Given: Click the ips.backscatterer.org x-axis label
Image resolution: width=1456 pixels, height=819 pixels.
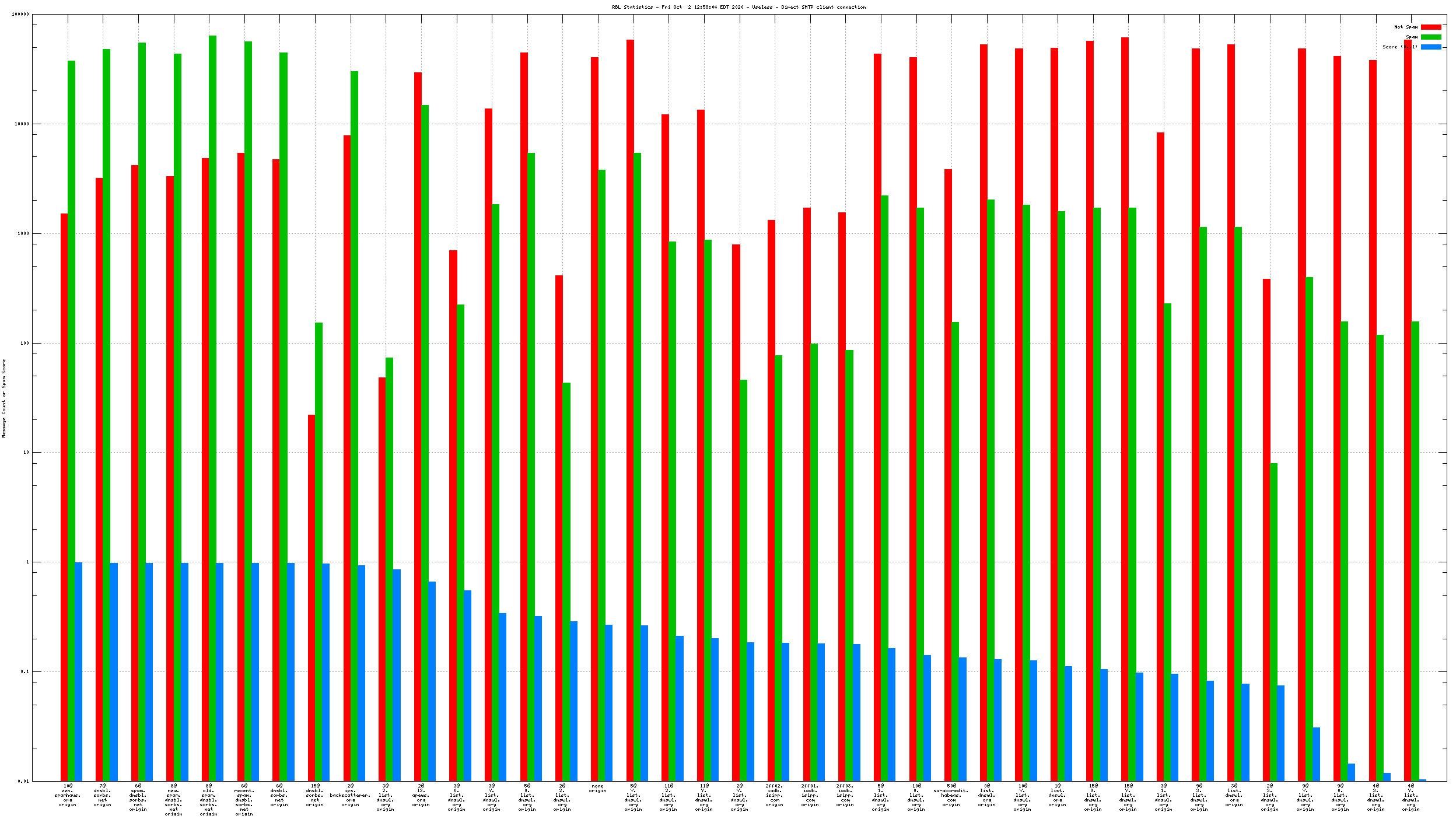Looking at the screenshot, I should (x=350, y=796).
